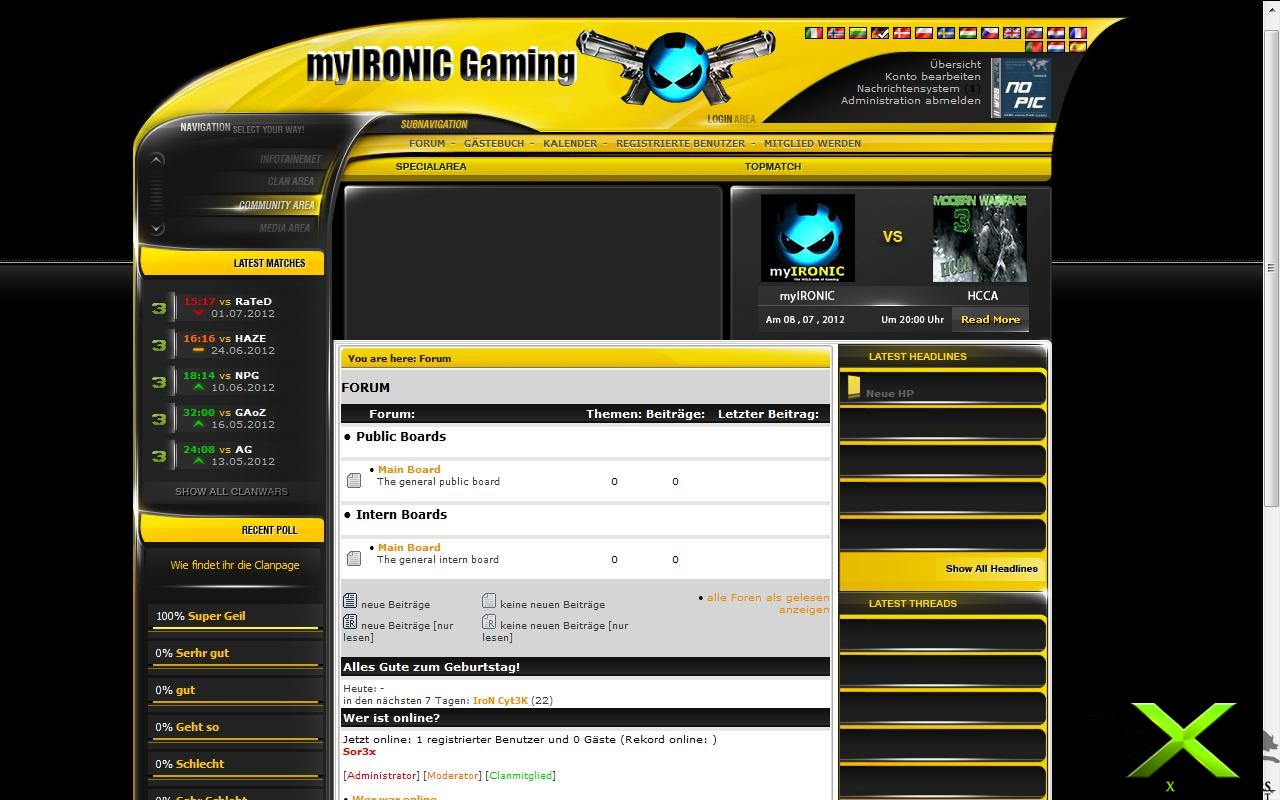Click Show All Headlines button
This screenshot has width=1280, height=800.
coord(992,568)
